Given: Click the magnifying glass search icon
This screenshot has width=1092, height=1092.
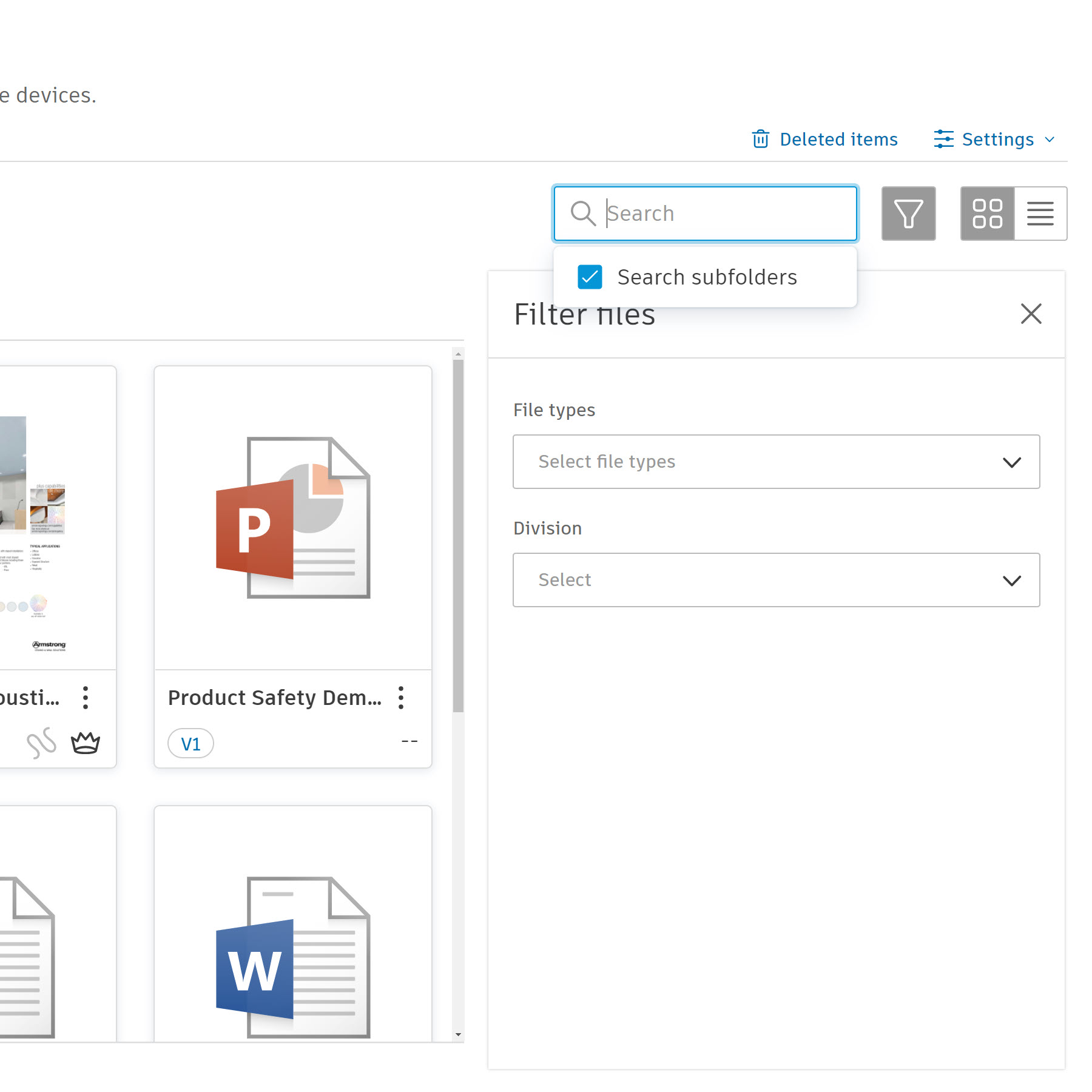Looking at the screenshot, I should pos(583,214).
